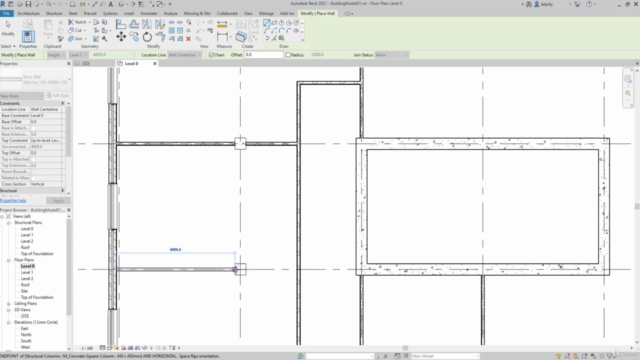The height and width of the screenshot is (360, 640).
Task: Open the Annotate ribbon tab
Action: [149, 13]
